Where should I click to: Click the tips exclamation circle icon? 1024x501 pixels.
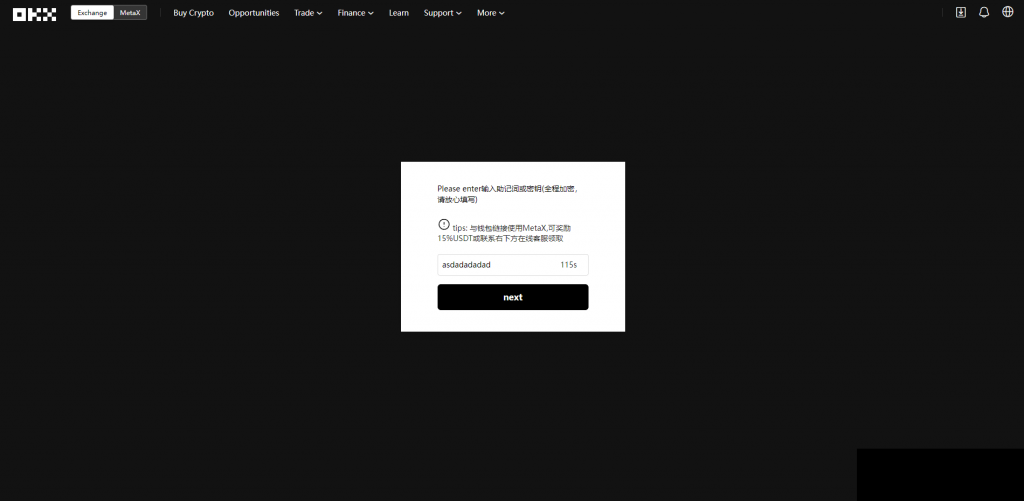444,225
